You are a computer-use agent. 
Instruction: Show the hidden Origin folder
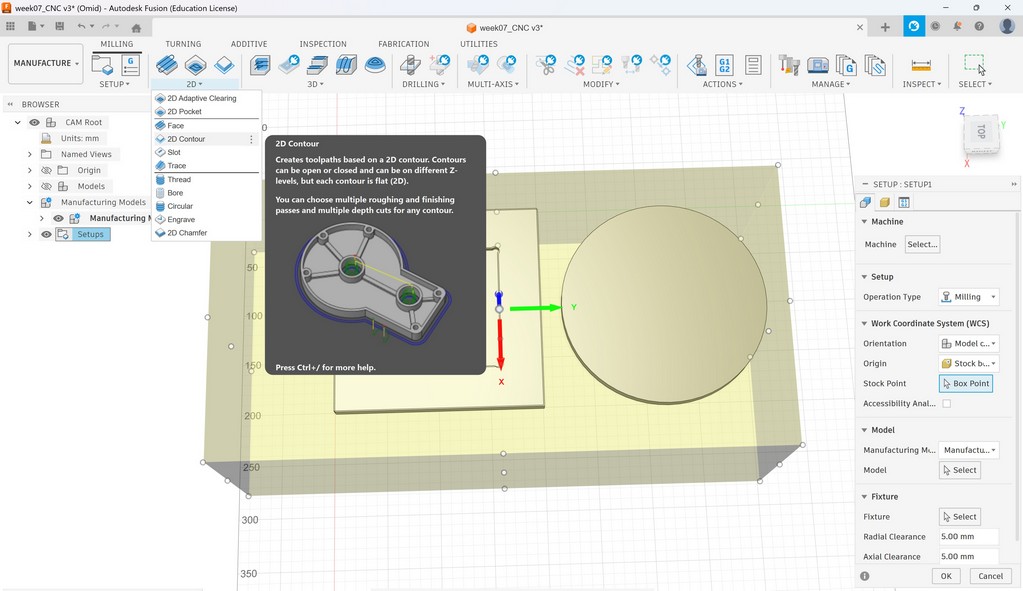46,170
